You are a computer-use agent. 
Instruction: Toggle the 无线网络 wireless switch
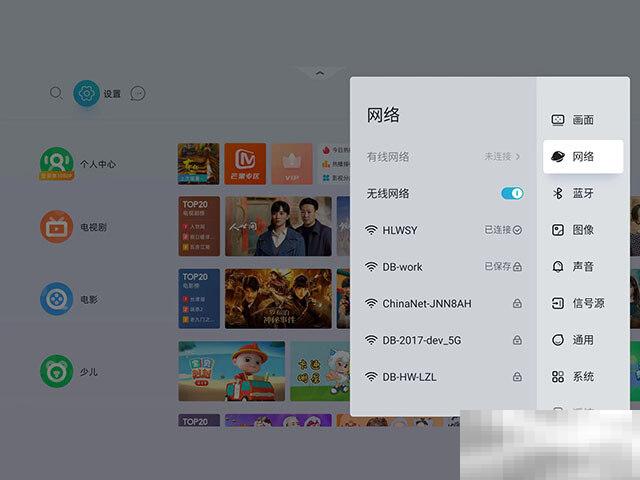click(x=512, y=193)
